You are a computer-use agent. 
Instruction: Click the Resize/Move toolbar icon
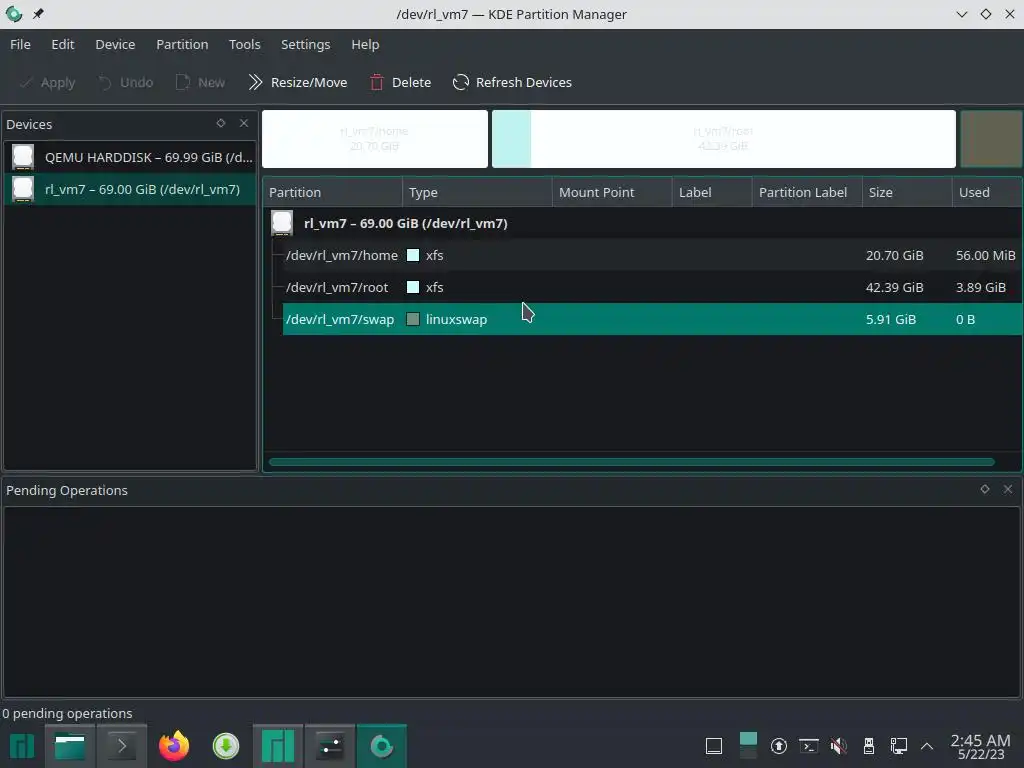coord(255,82)
